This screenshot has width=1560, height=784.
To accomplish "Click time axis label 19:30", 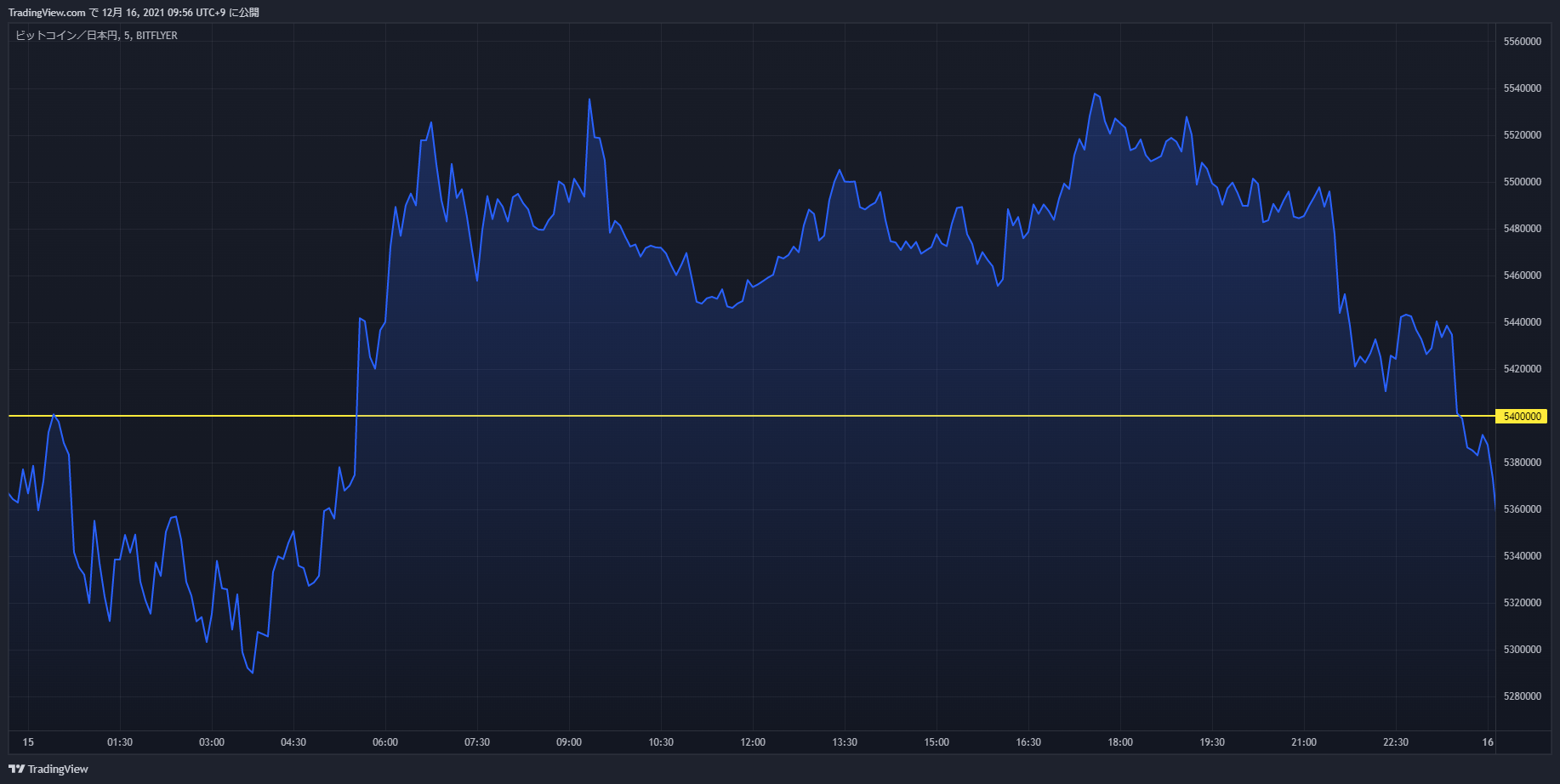I will pyautogui.click(x=1212, y=742).
